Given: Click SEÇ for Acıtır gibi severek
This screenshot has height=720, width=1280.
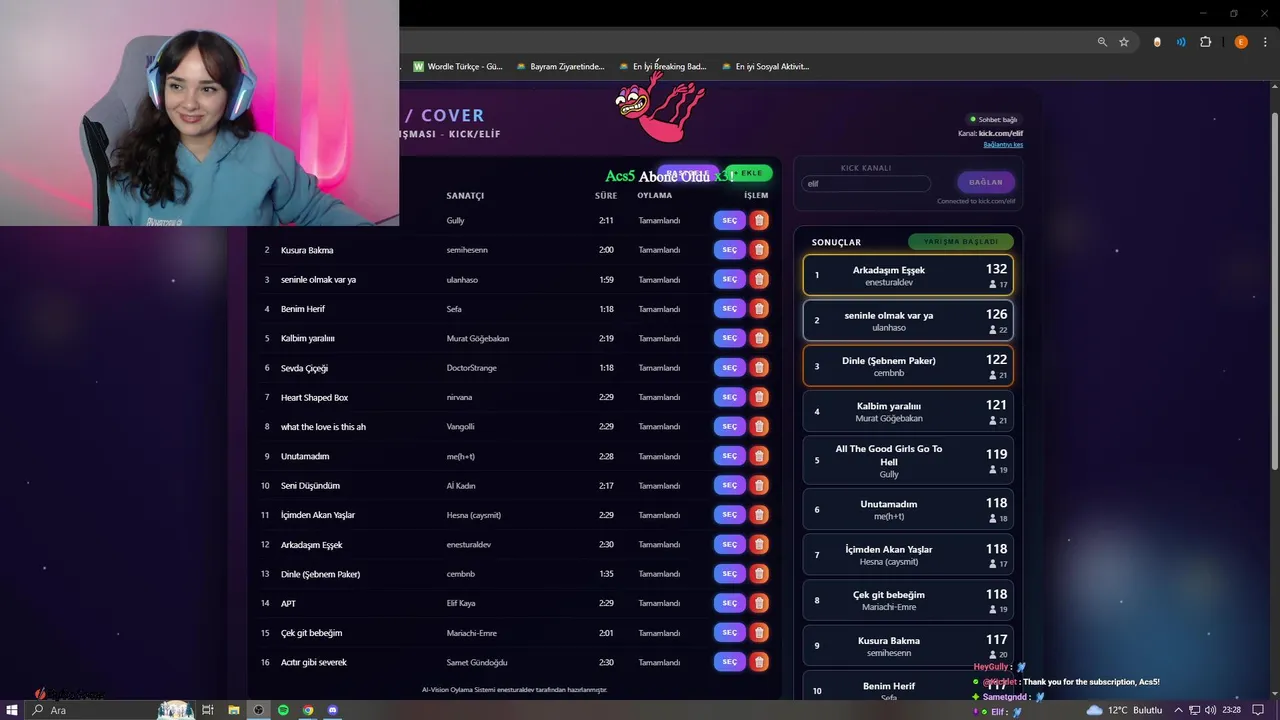Looking at the screenshot, I should click(x=729, y=662).
